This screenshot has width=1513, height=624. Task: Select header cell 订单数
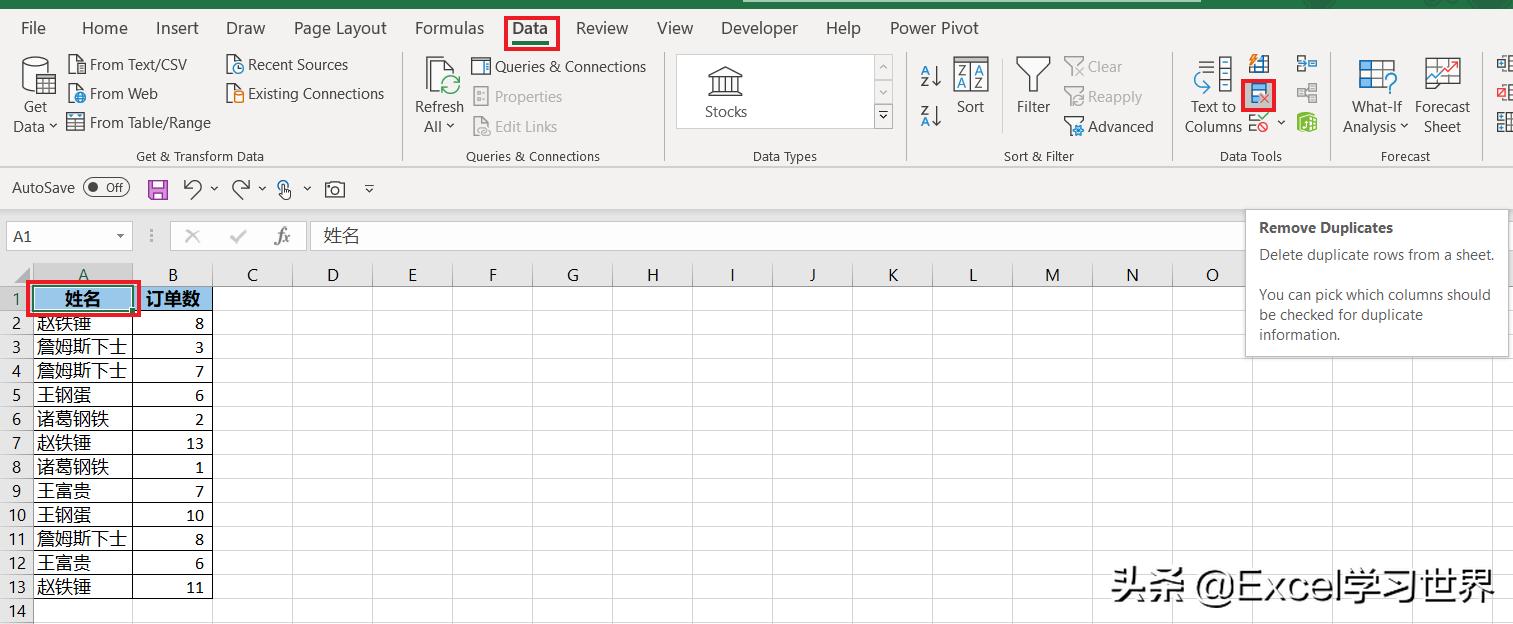point(173,298)
